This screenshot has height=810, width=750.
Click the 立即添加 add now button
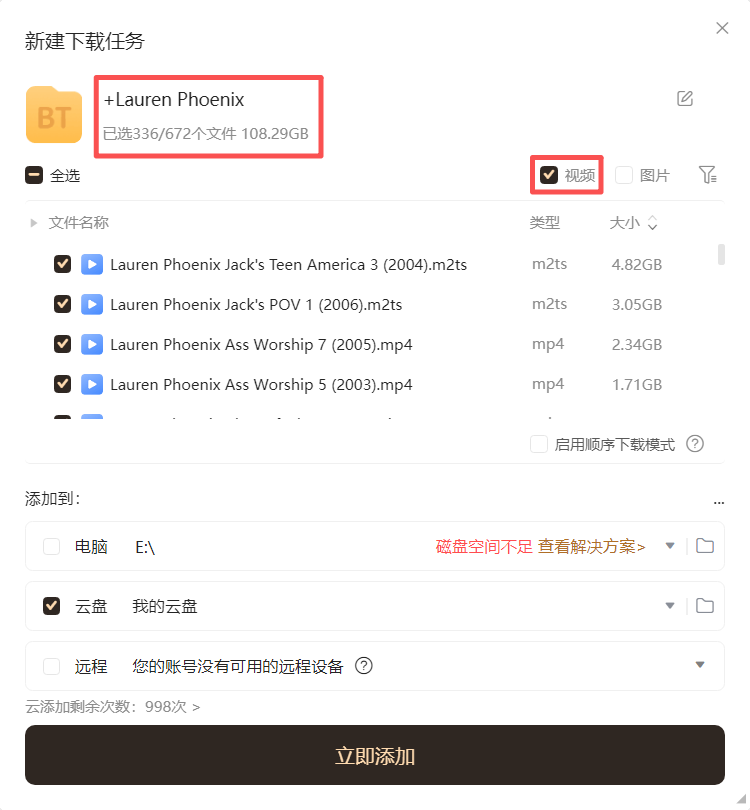(375, 755)
